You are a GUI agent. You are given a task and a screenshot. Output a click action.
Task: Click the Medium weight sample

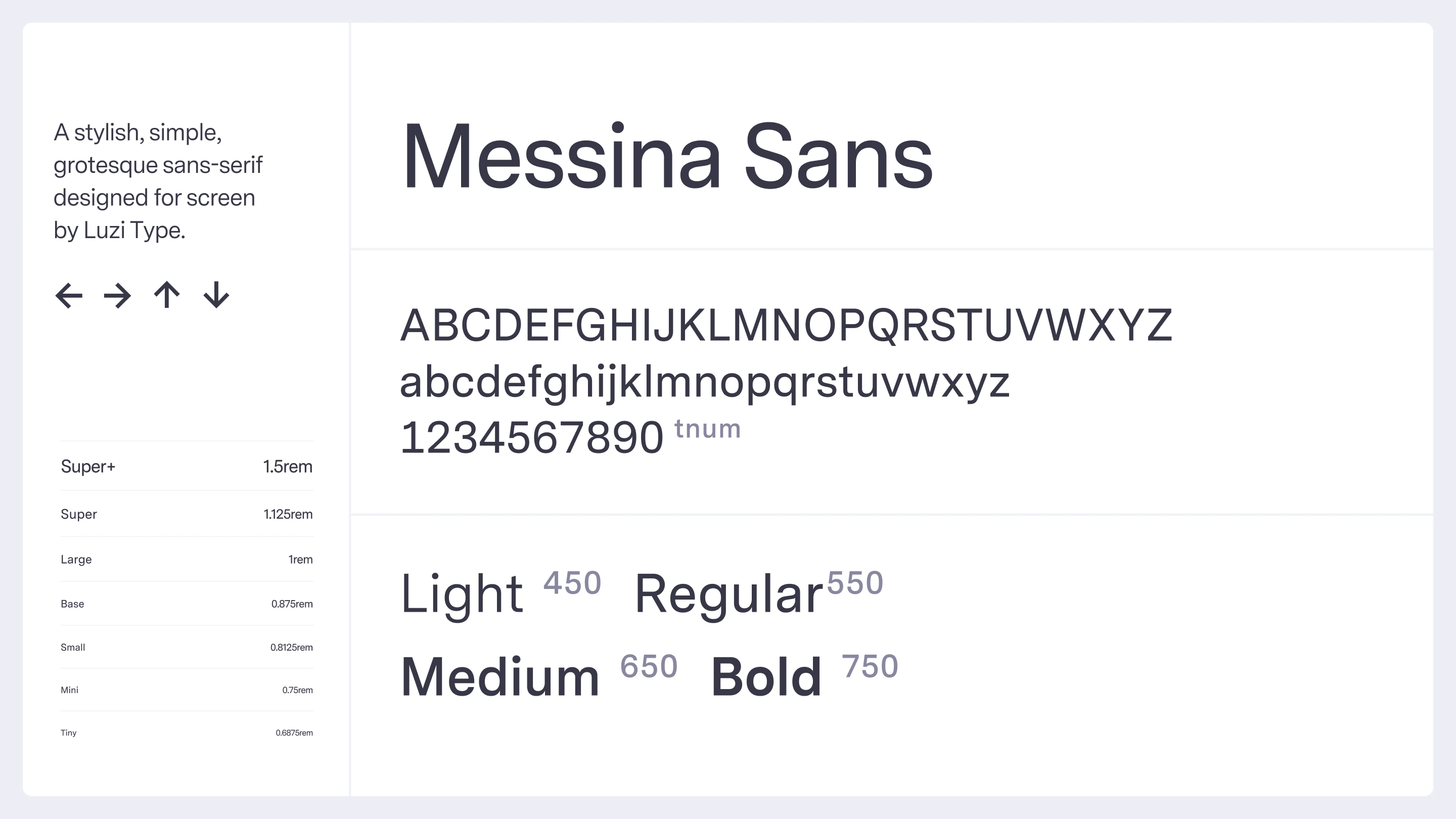(500, 677)
